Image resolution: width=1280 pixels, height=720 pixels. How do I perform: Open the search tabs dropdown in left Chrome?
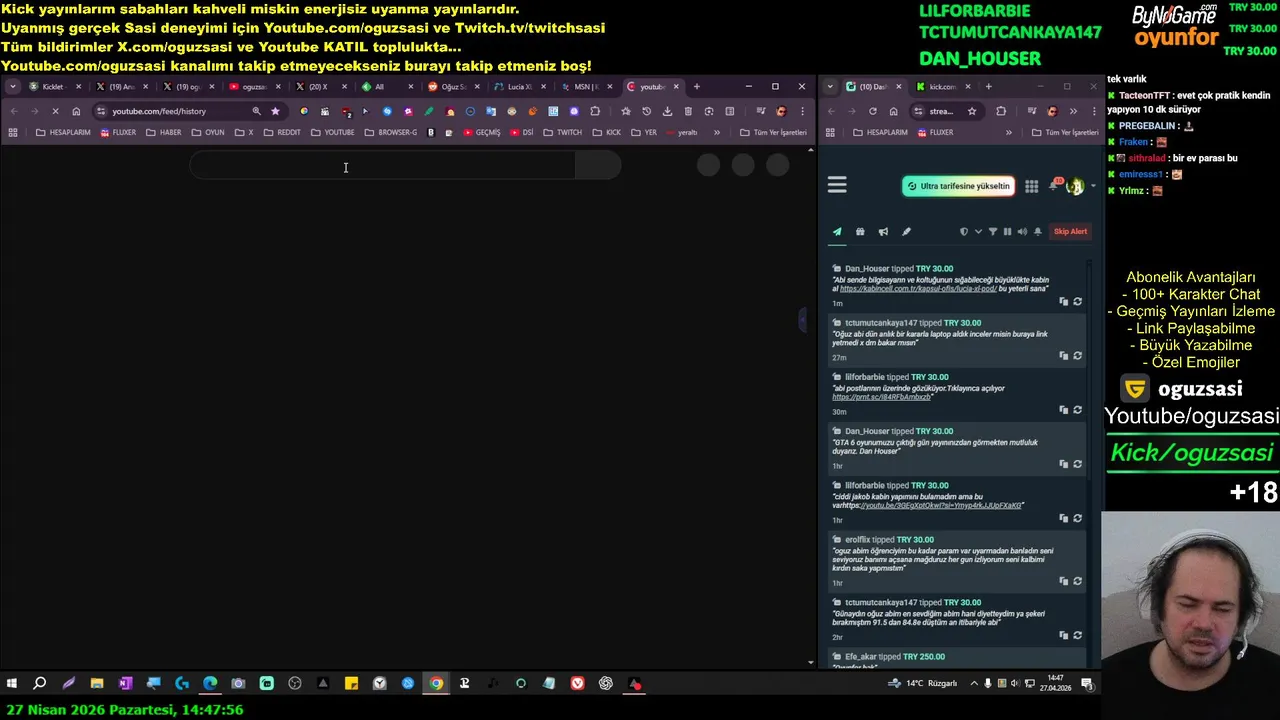(12, 87)
